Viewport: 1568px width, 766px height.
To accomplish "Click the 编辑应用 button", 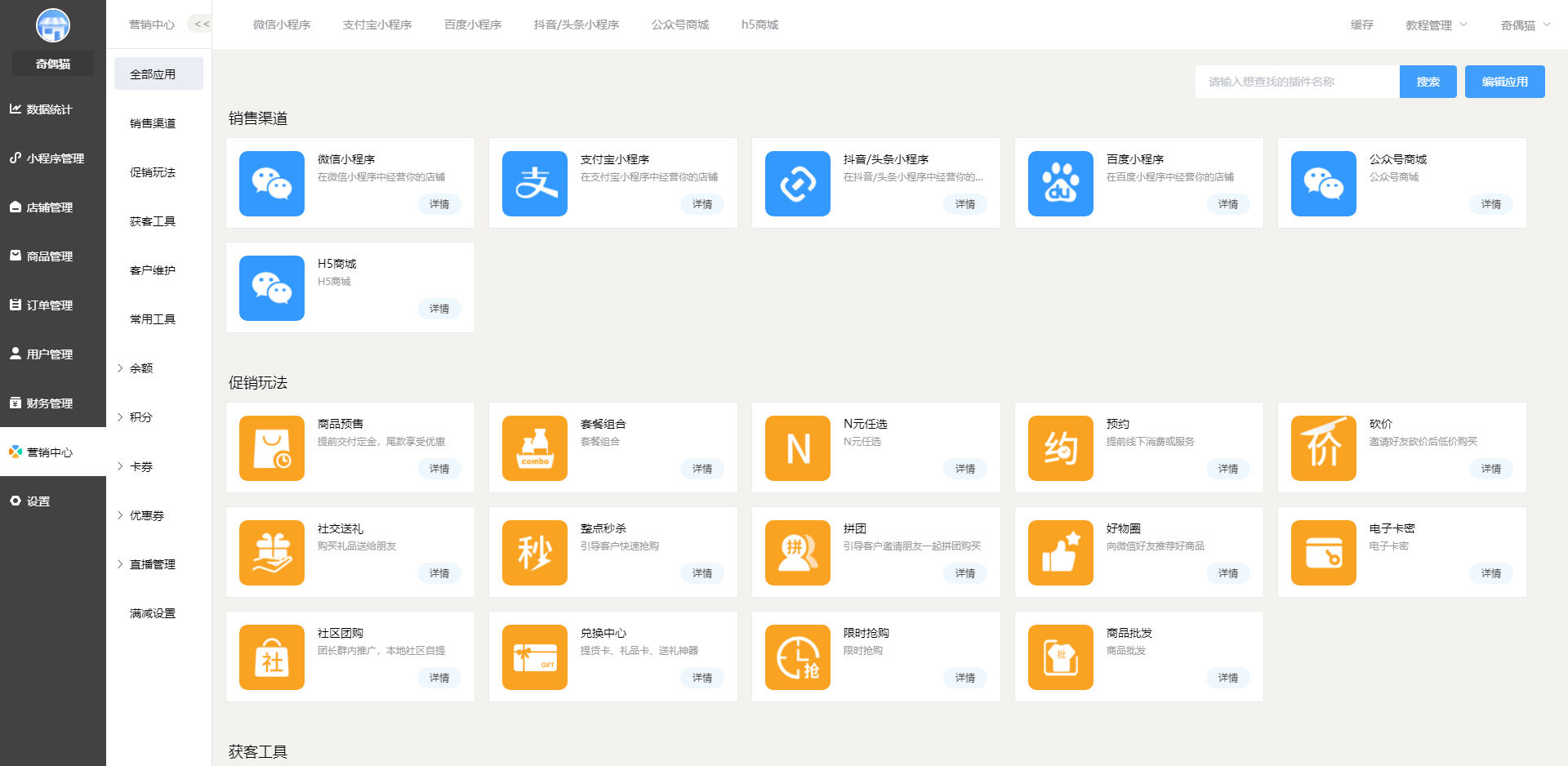I will 1504,82.
